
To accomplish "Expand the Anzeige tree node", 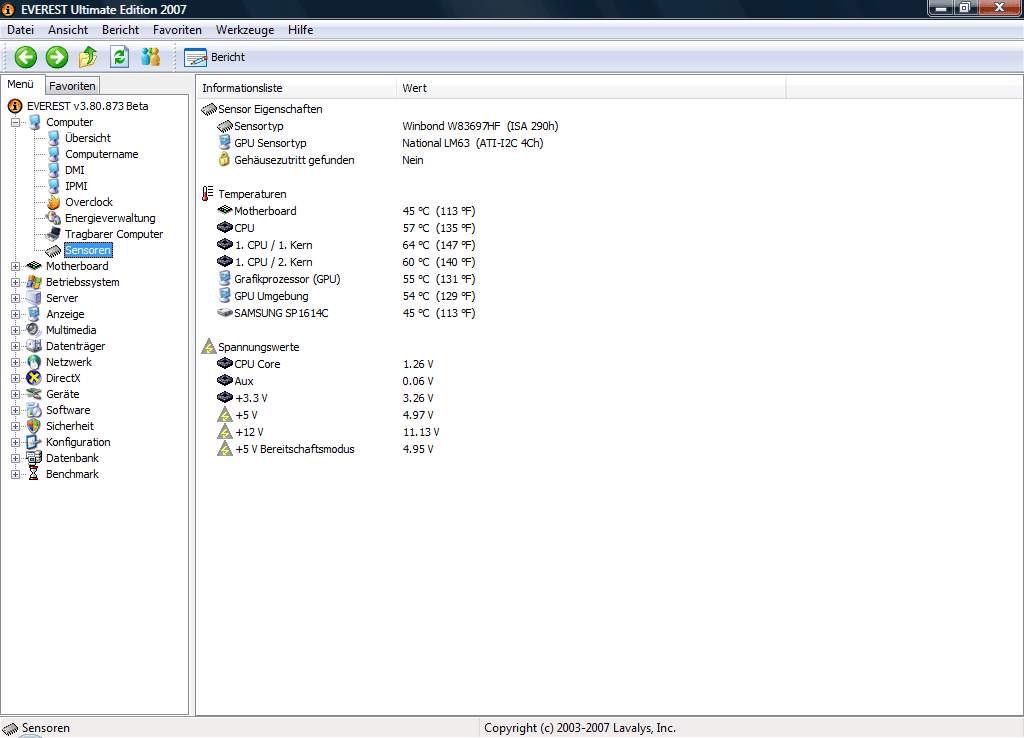I will pyautogui.click(x=15, y=314).
